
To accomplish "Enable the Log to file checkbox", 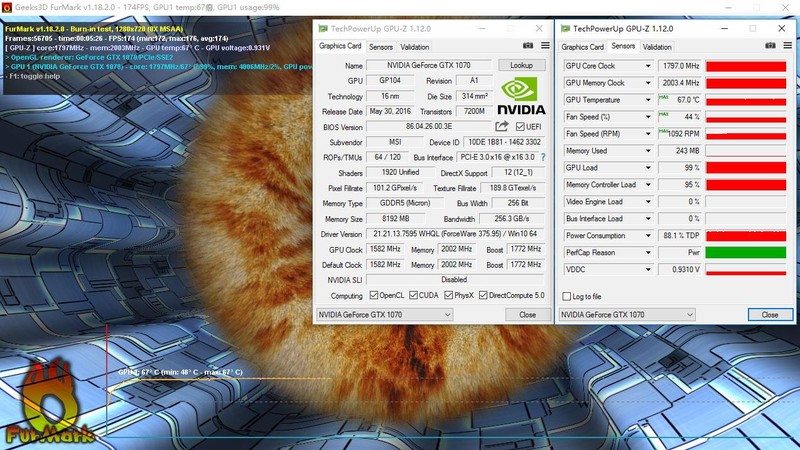I will click(566, 296).
